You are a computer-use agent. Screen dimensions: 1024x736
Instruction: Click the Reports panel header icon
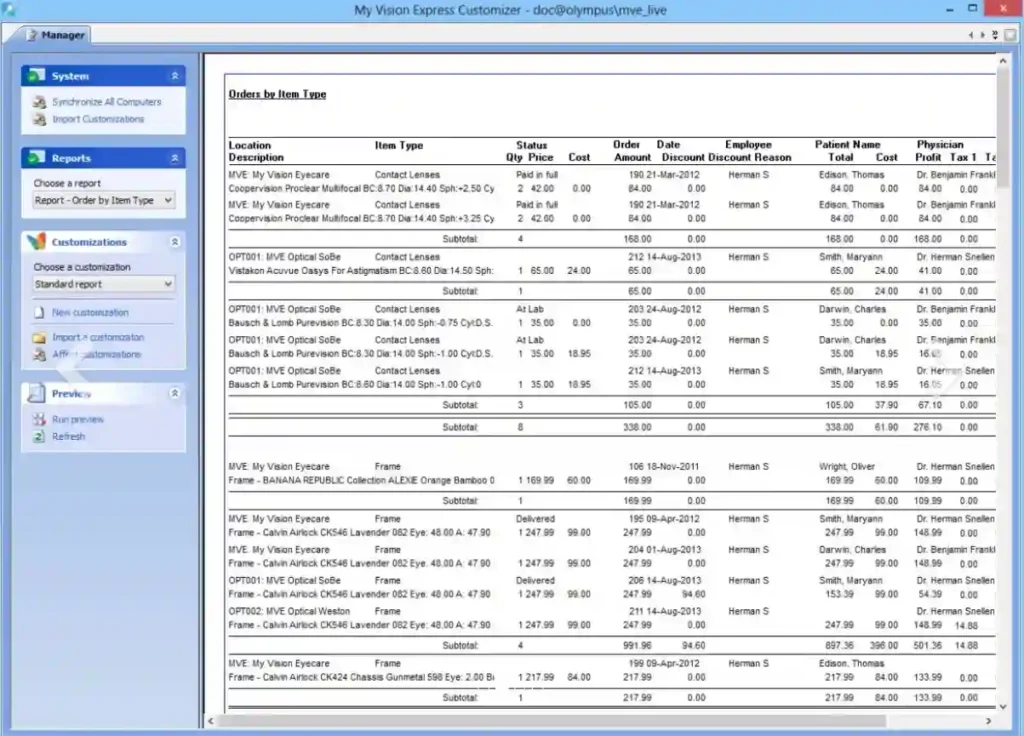tap(38, 157)
